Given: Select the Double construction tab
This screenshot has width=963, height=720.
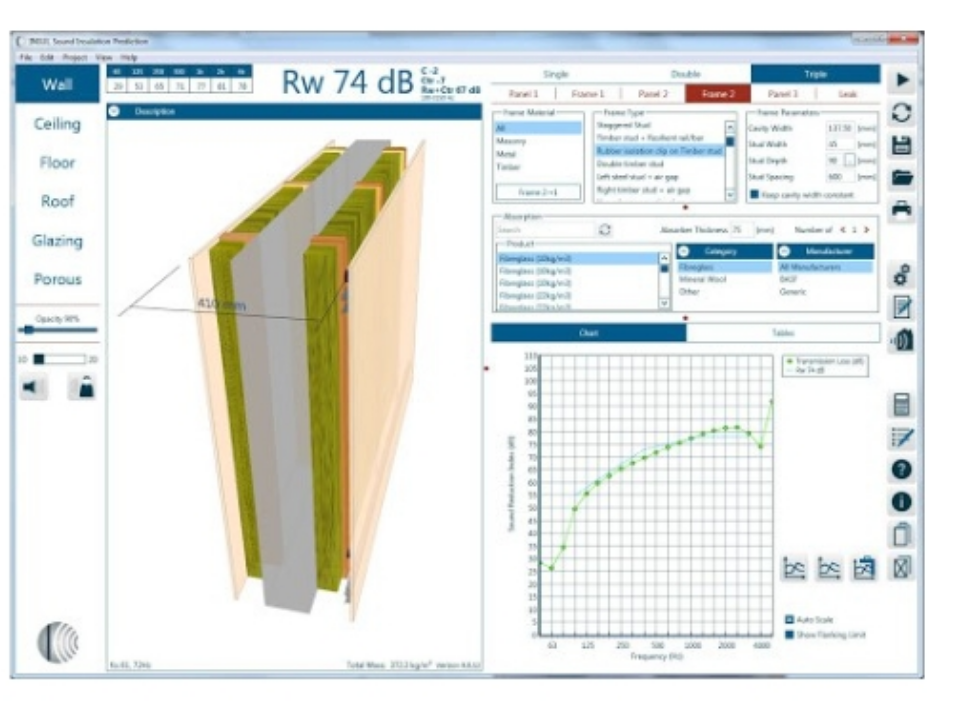Looking at the screenshot, I should [685, 74].
